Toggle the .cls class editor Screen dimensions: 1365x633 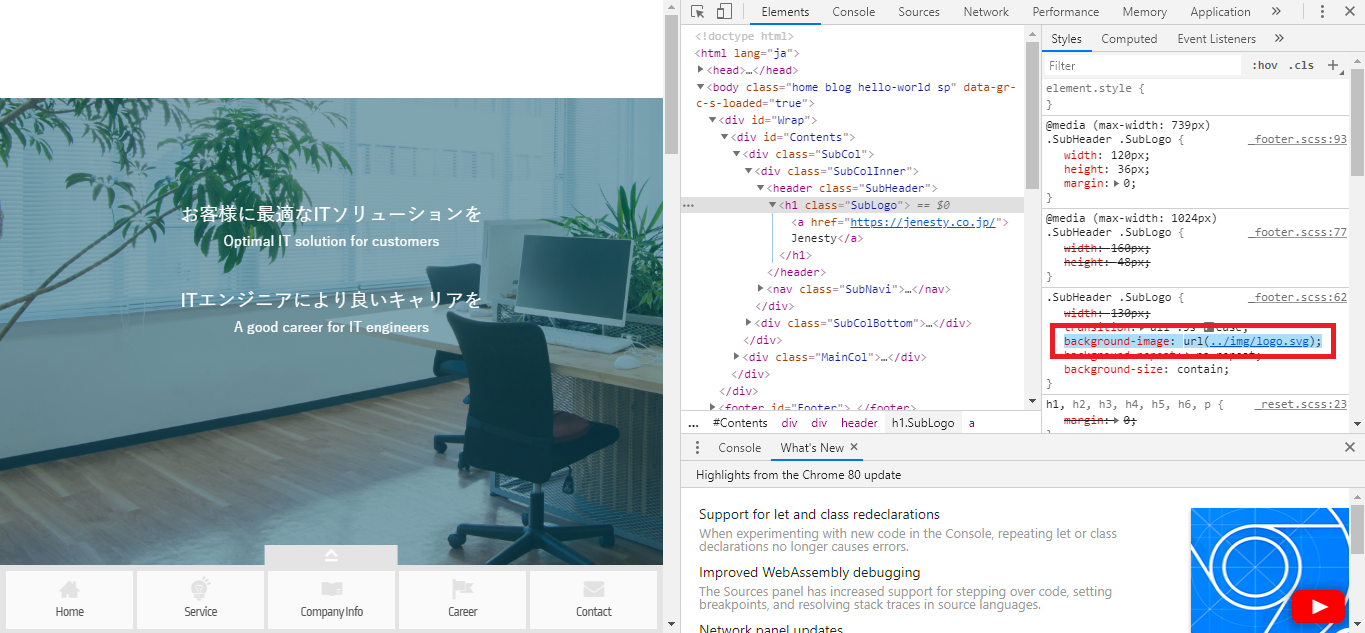coord(1301,65)
